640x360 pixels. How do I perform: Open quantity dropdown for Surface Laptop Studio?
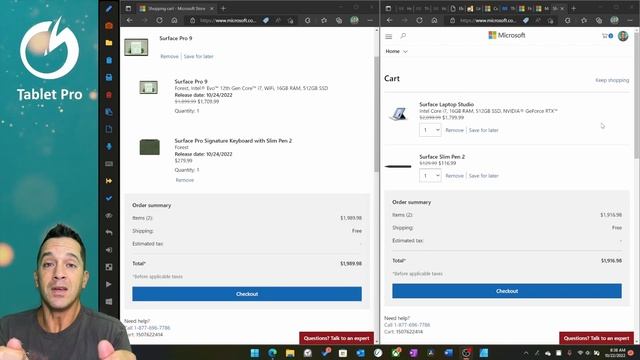click(430, 130)
